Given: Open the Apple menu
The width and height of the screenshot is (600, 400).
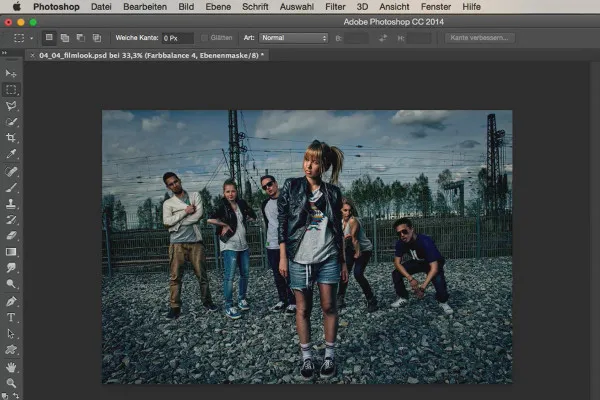Looking at the screenshot, I should (17, 7).
